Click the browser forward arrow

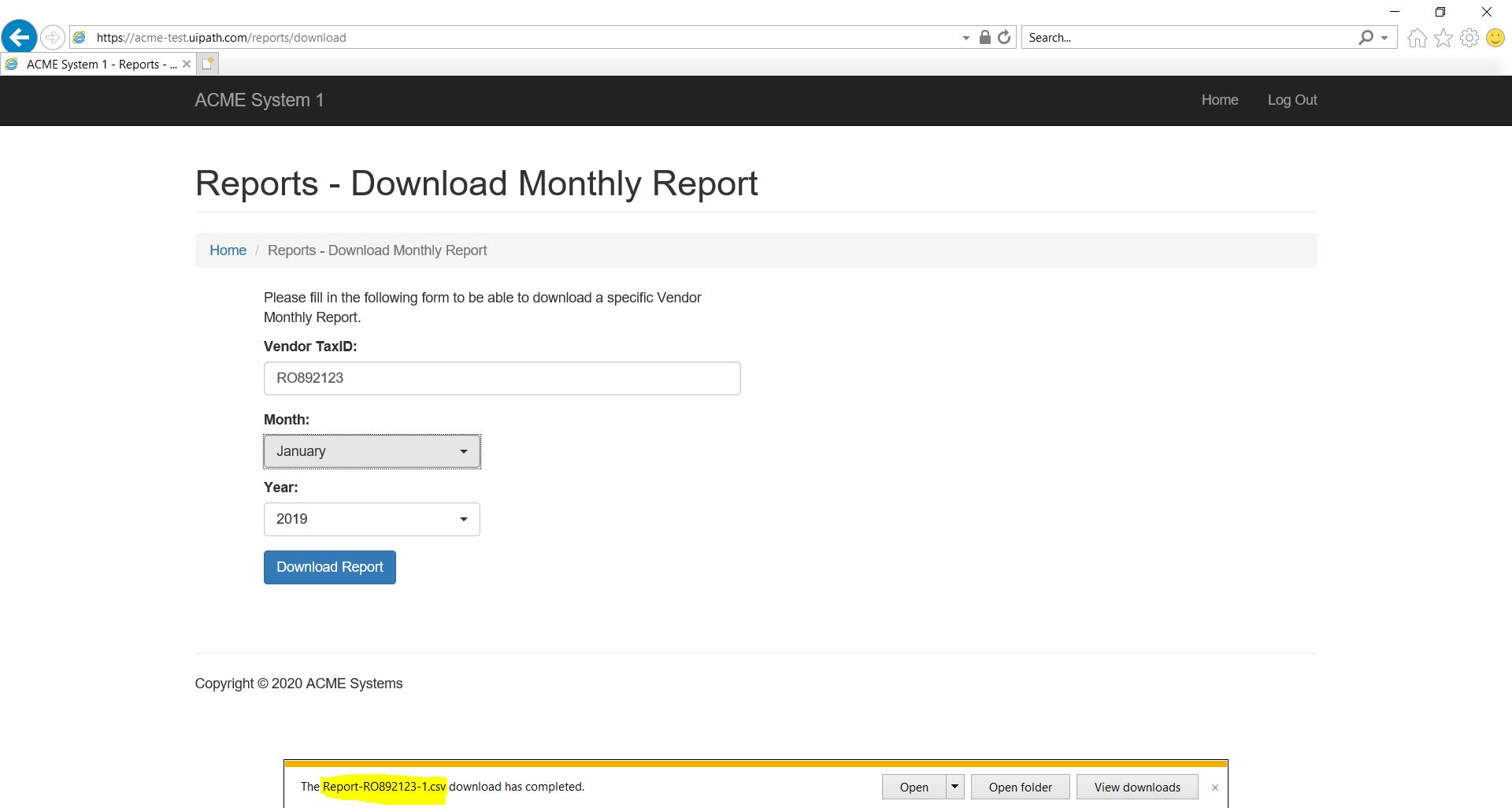point(53,37)
